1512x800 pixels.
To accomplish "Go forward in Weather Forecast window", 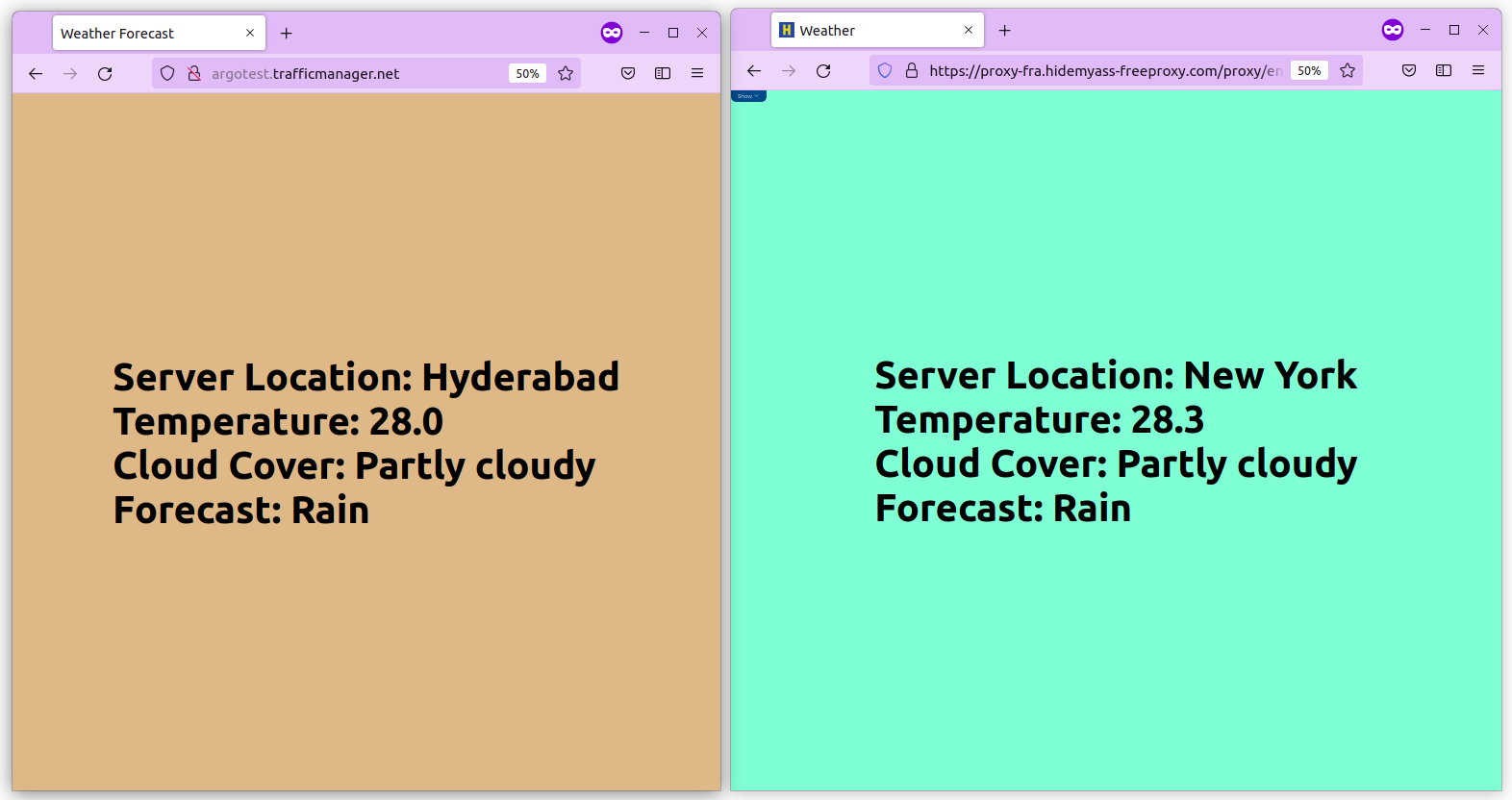I will tap(70, 73).
